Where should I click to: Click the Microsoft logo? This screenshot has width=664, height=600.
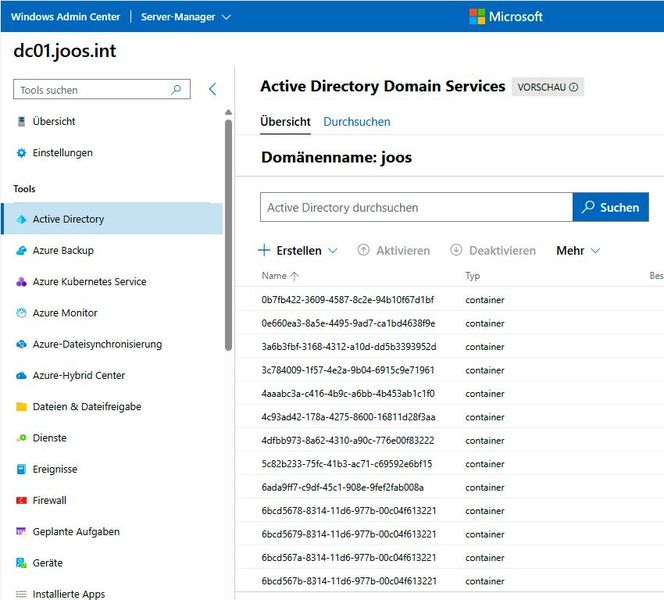click(x=477, y=17)
